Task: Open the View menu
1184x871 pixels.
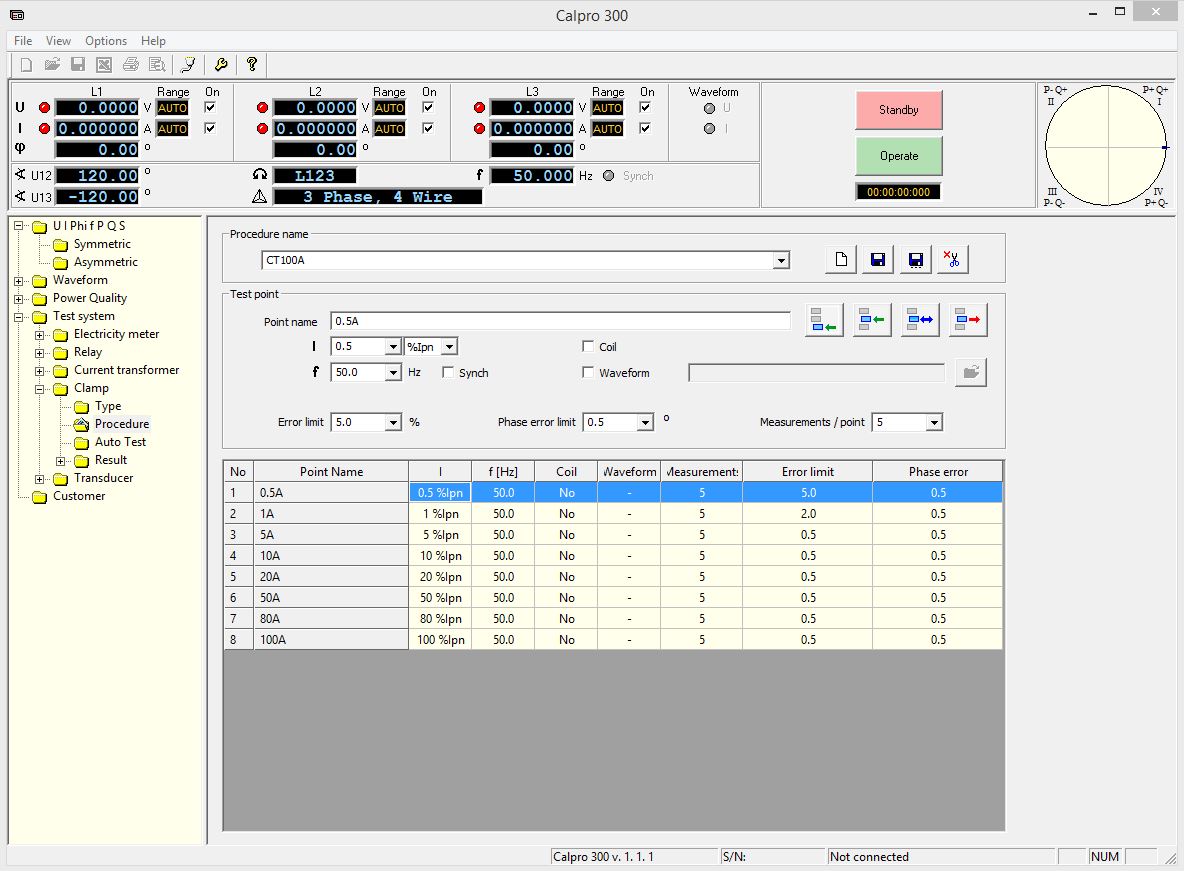Action: (58, 41)
